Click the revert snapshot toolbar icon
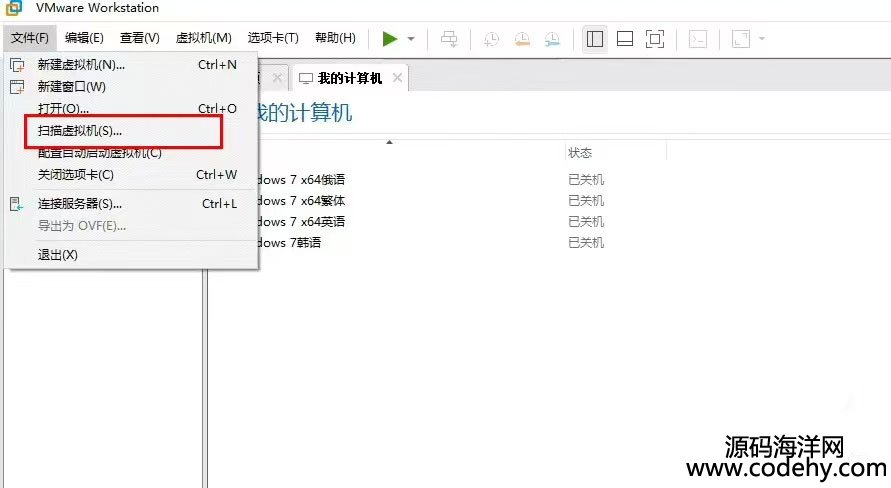The image size is (891, 488). point(522,39)
